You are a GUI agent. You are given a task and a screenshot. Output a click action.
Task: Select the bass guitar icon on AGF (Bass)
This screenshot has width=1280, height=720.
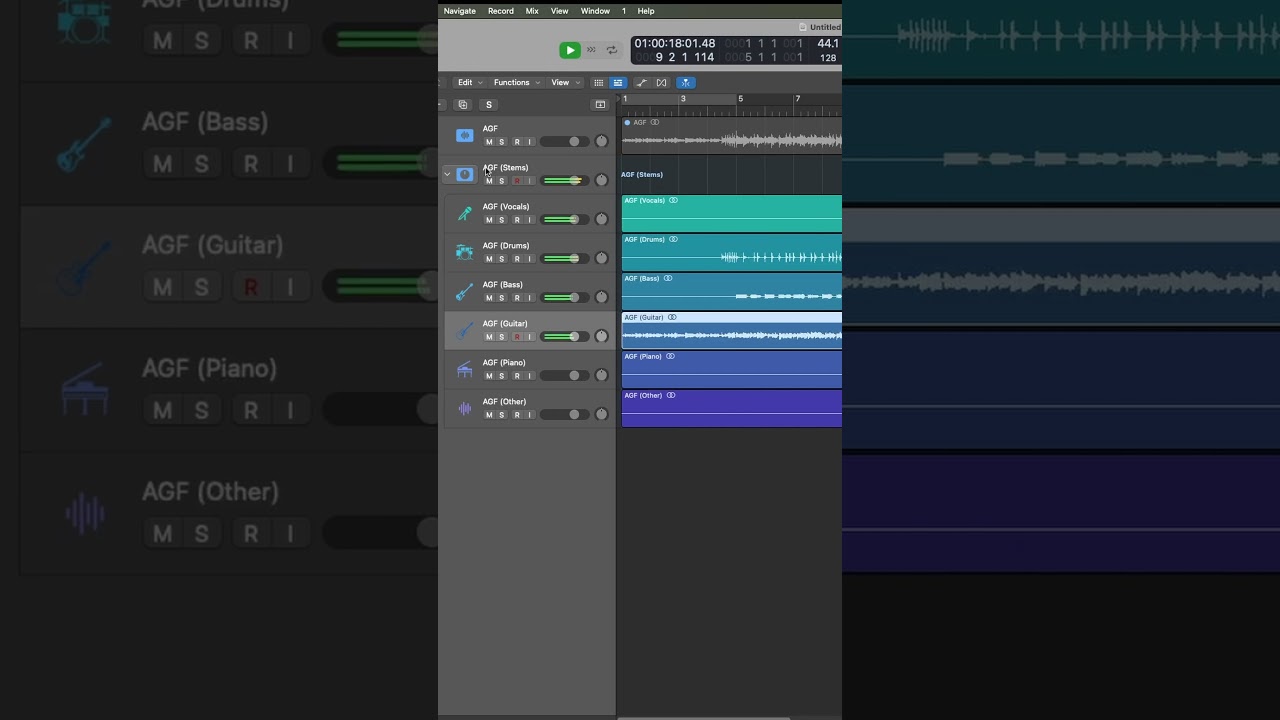click(x=464, y=291)
